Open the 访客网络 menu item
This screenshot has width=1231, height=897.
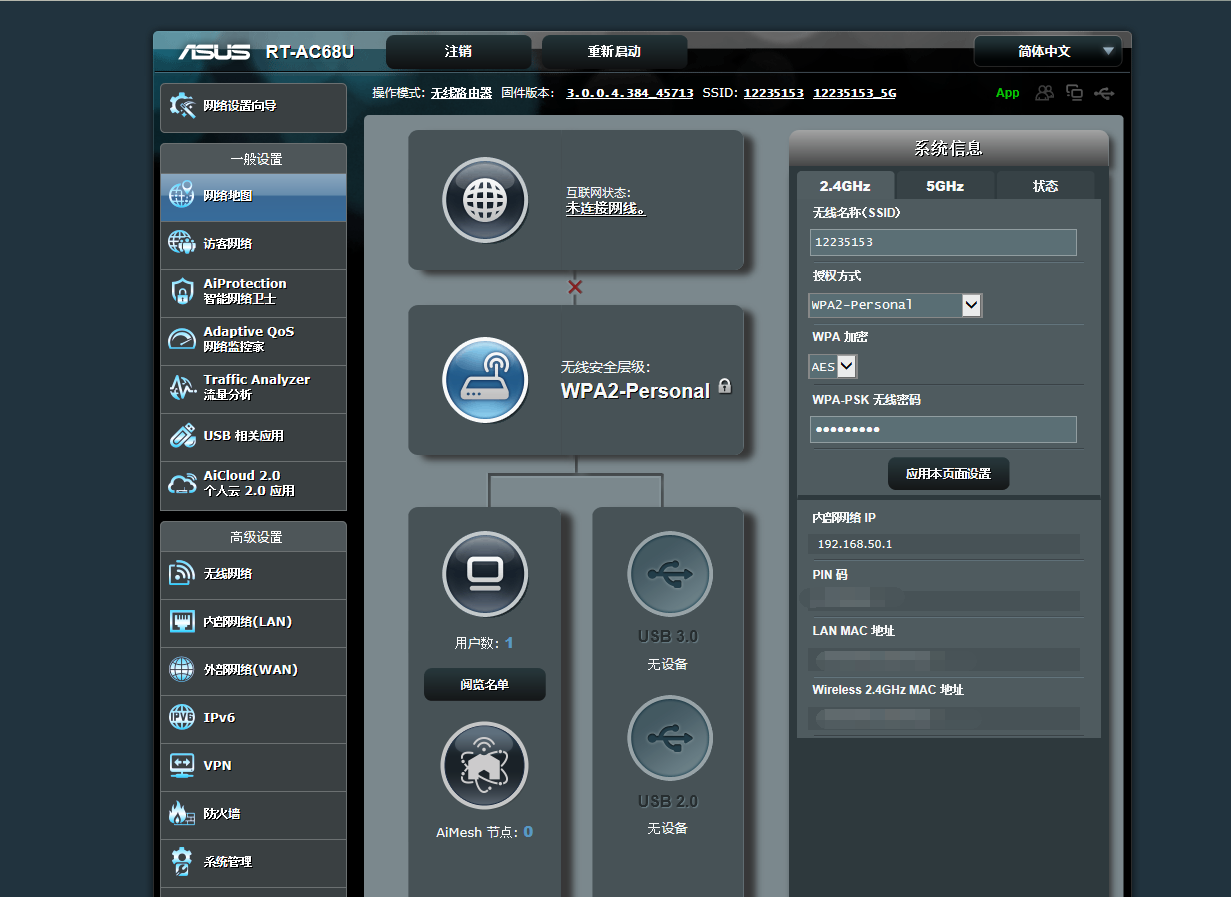point(253,243)
